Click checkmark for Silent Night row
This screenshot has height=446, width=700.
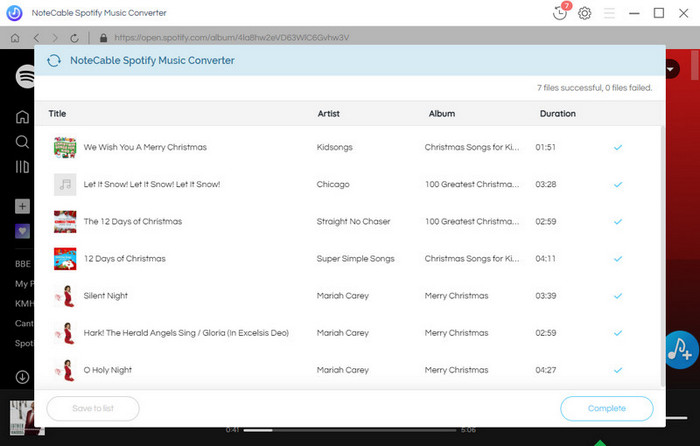point(618,296)
